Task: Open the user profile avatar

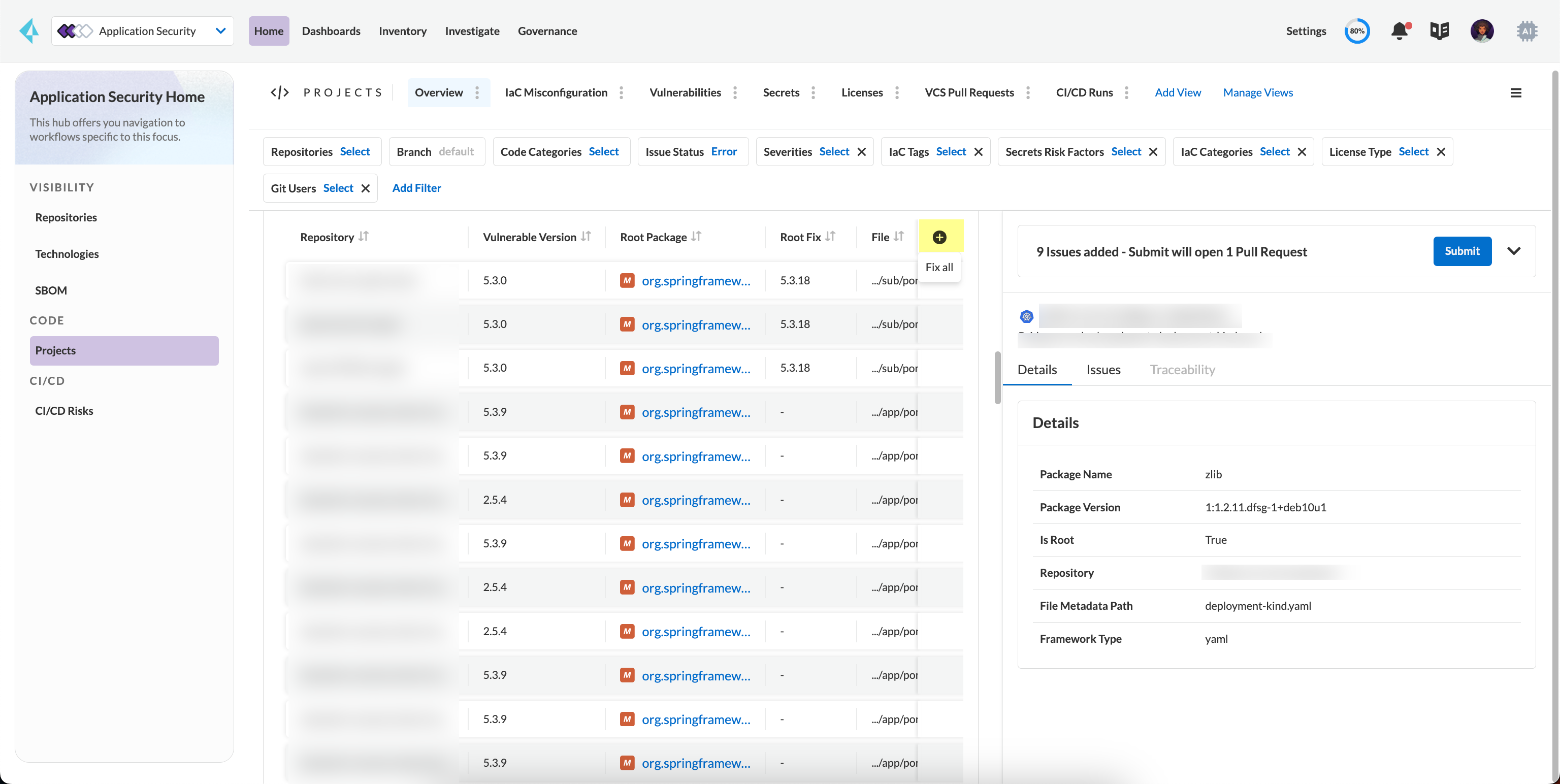Action: tap(1482, 31)
